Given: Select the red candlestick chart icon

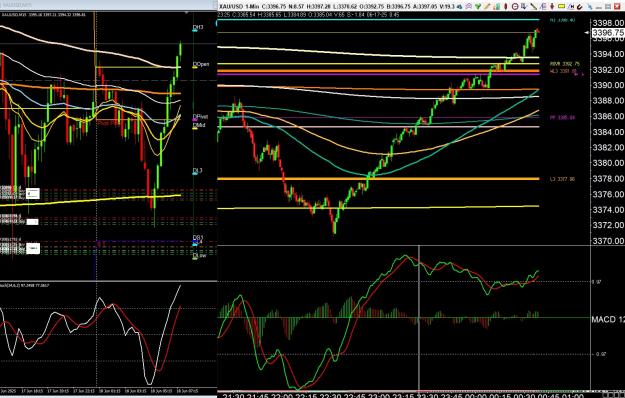Looking at the screenshot, I should pos(505,6).
